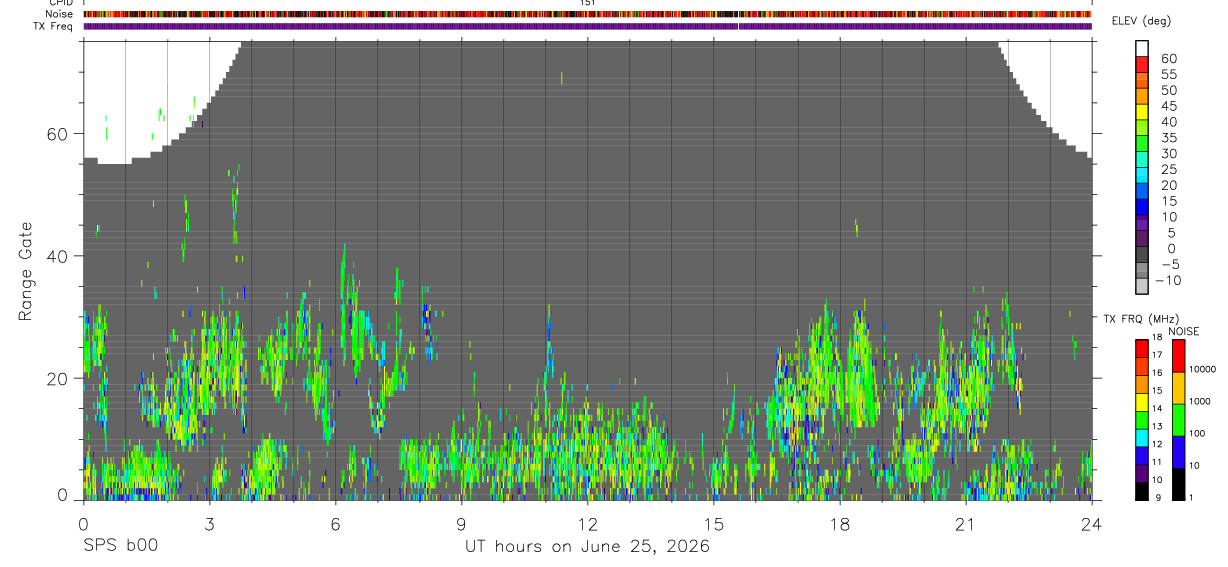Click the 'NOISE' legend title
Viewport: 1228px width, 567px height.
point(1183,331)
